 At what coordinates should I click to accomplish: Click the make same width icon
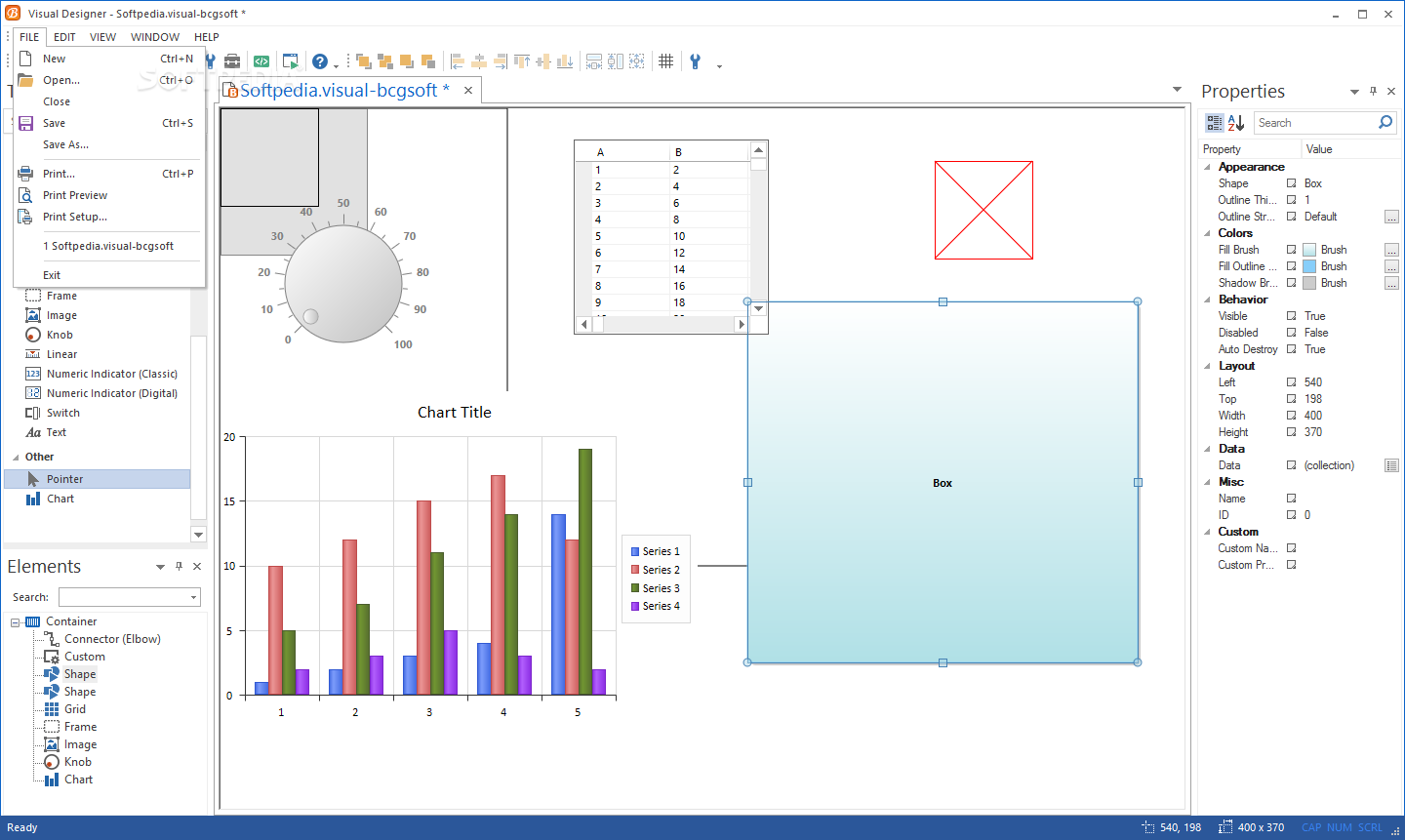pos(593,61)
